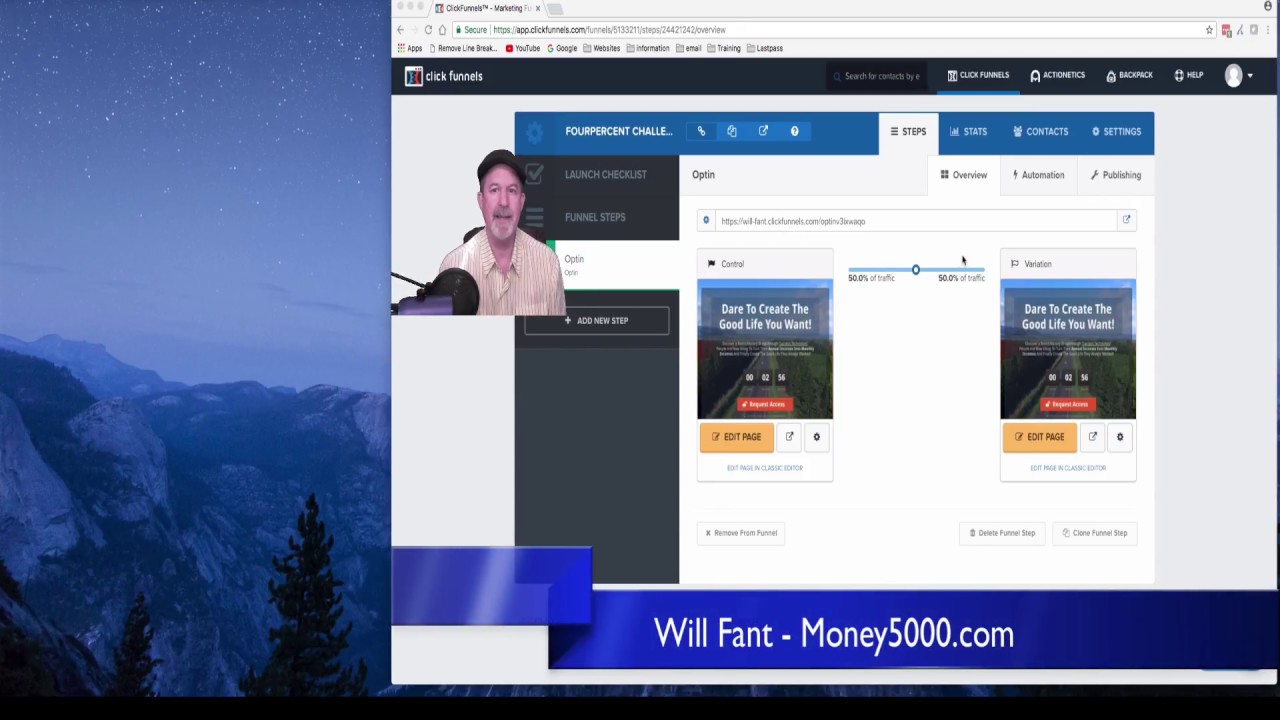Open the Click Funnels top nav menu
This screenshot has height=720, width=1280.
coord(978,75)
